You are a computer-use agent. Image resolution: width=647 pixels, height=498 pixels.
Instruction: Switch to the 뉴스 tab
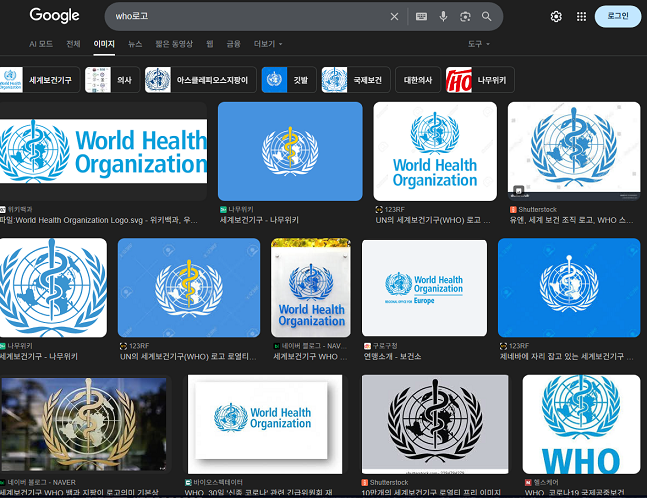135,44
